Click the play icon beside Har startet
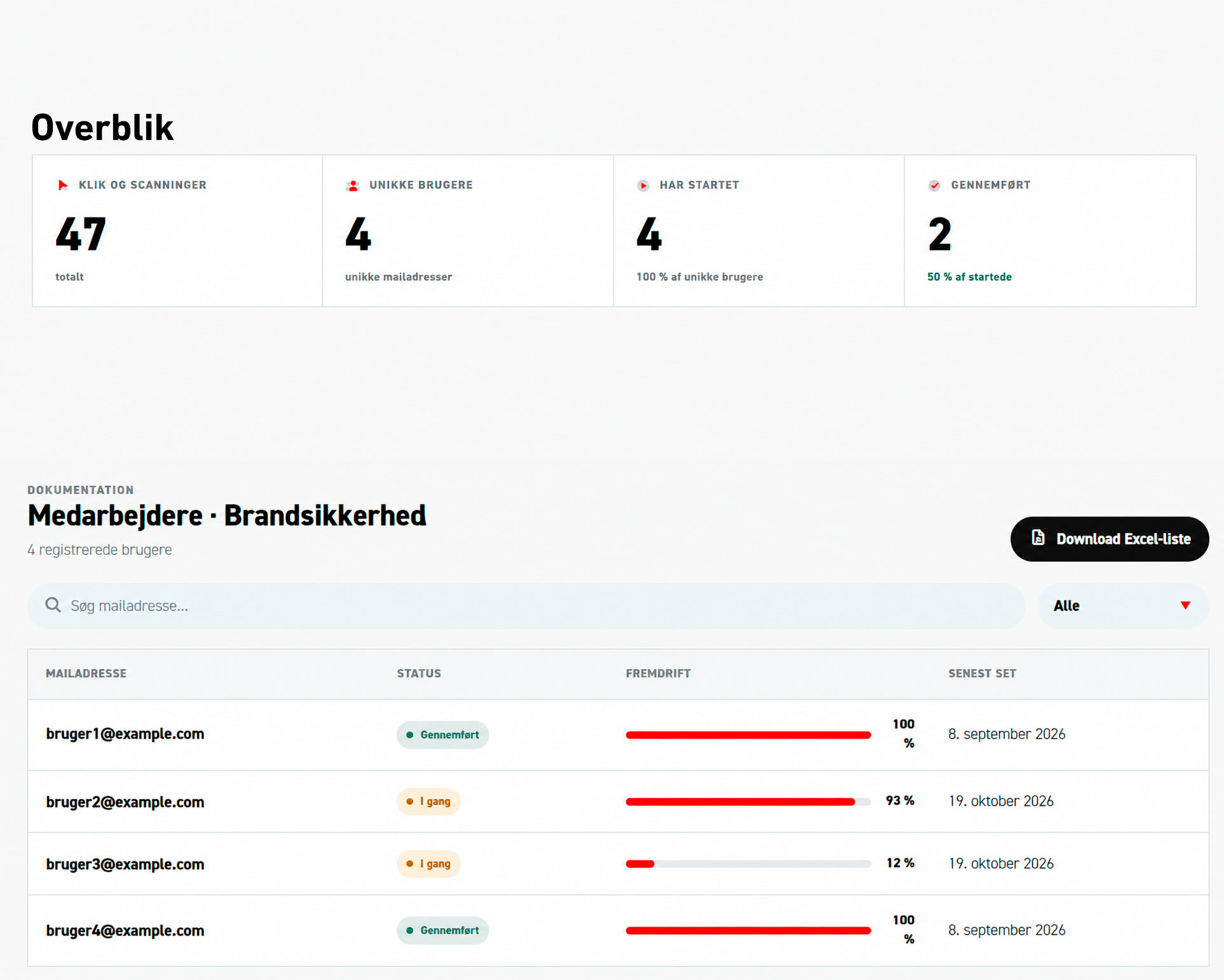This screenshot has width=1224, height=980. (x=643, y=186)
